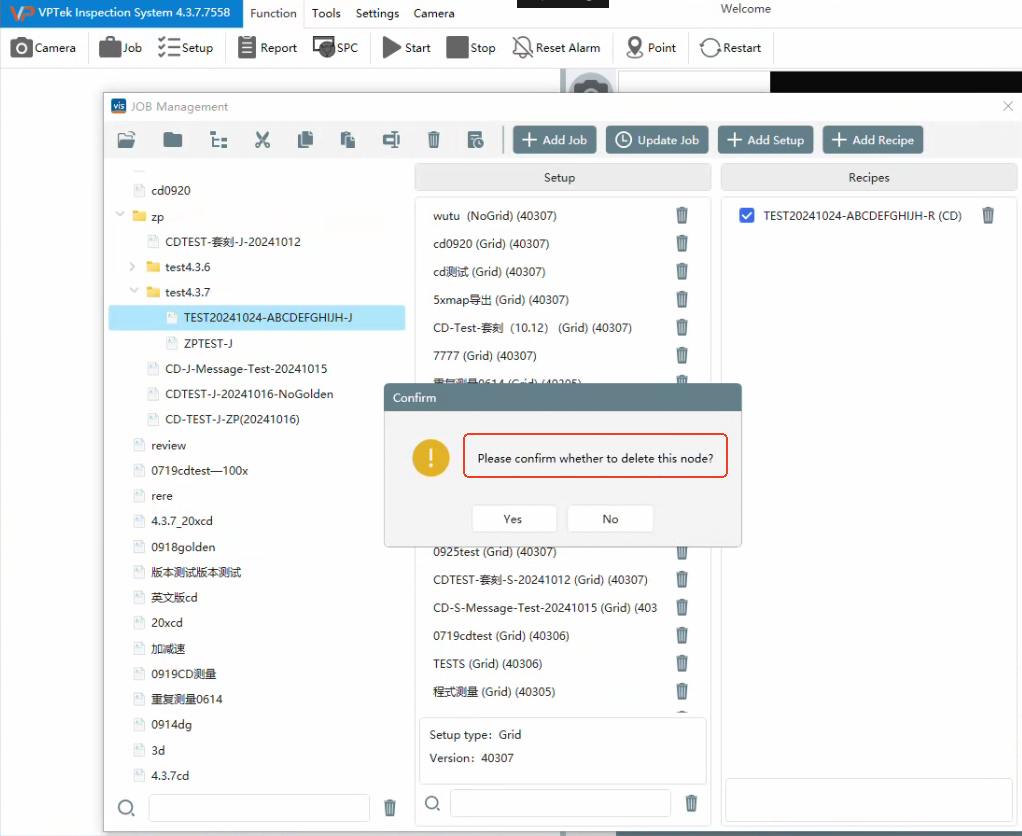Select the CD-J-Message-Test-20241015 job
The height and width of the screenshot is (836, 1022).
(x=246, y=369)
